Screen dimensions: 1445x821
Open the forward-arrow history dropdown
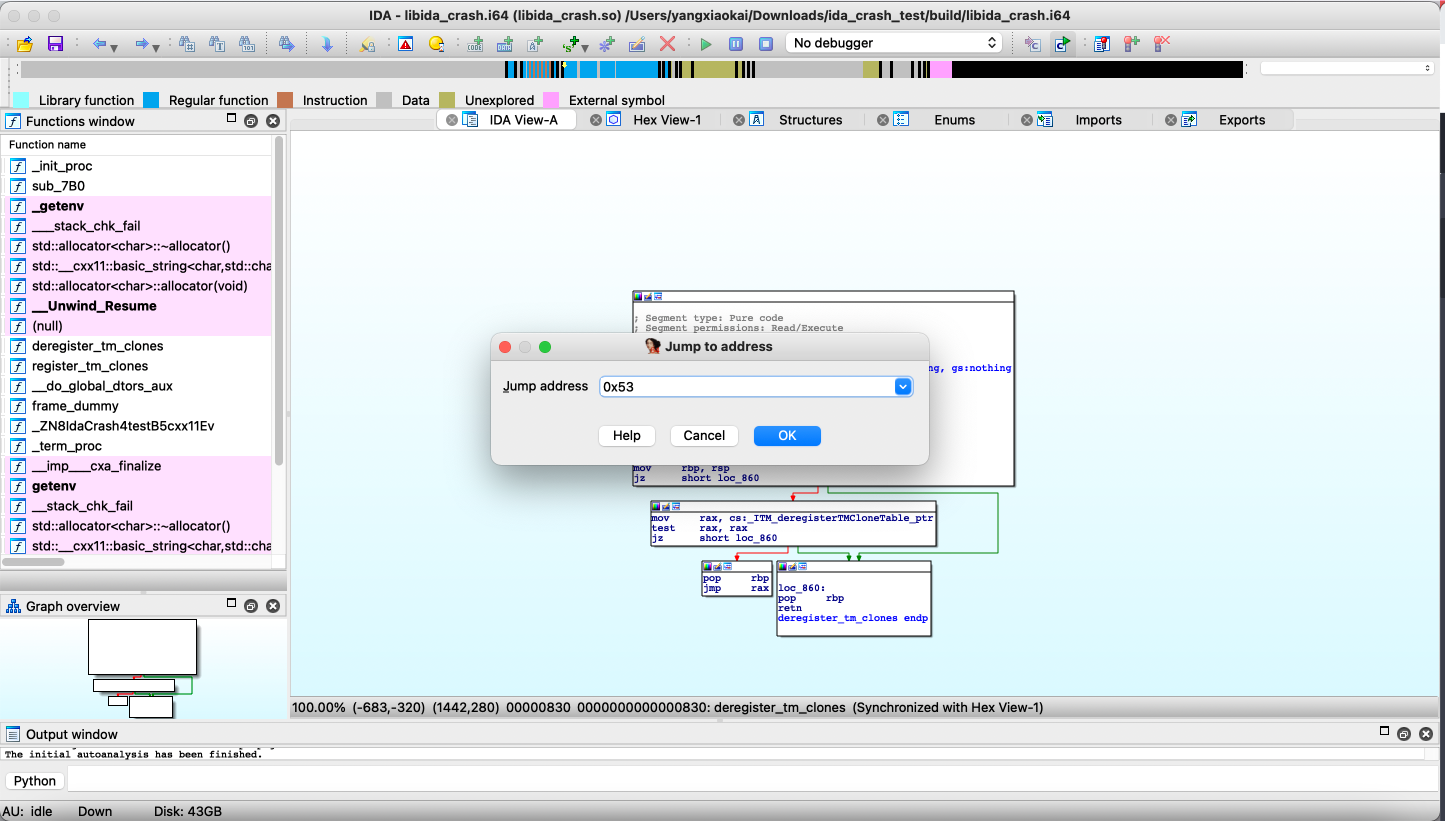click(156, 47)
